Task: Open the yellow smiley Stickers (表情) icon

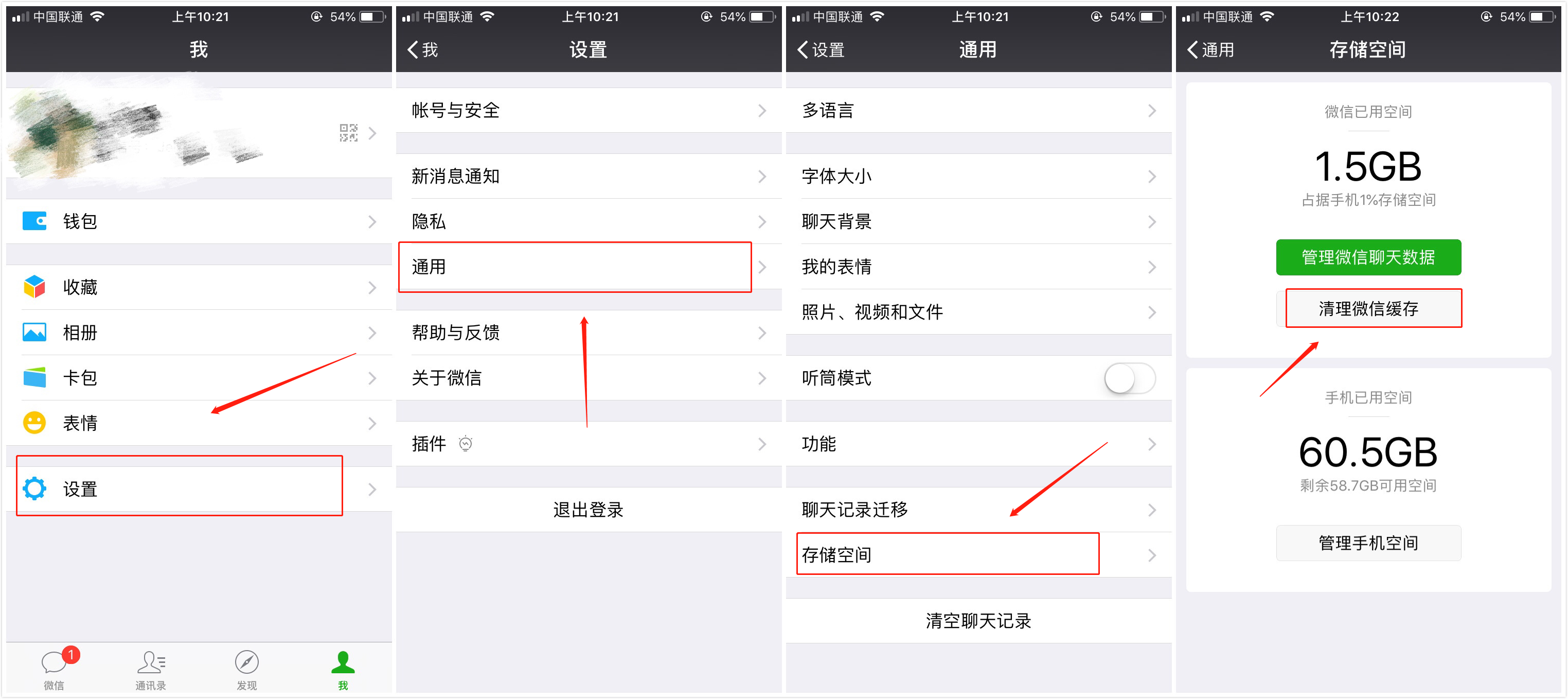Action: [x=34, y=423]
